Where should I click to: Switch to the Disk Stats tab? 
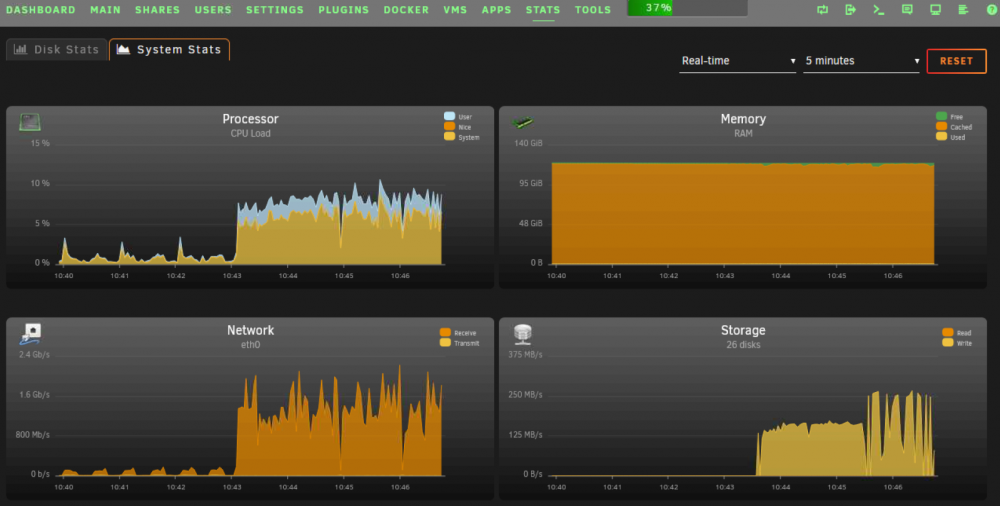tap(57, 49)
